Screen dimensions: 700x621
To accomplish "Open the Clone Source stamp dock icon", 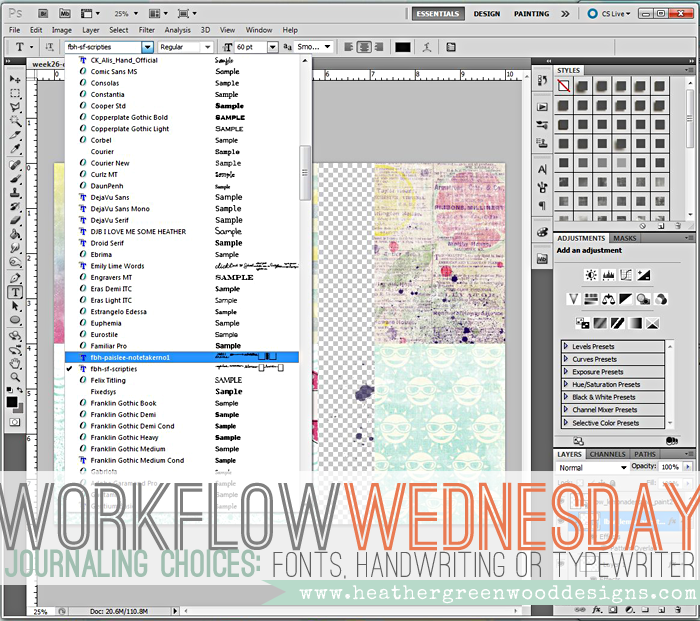I will click(542, 143).
